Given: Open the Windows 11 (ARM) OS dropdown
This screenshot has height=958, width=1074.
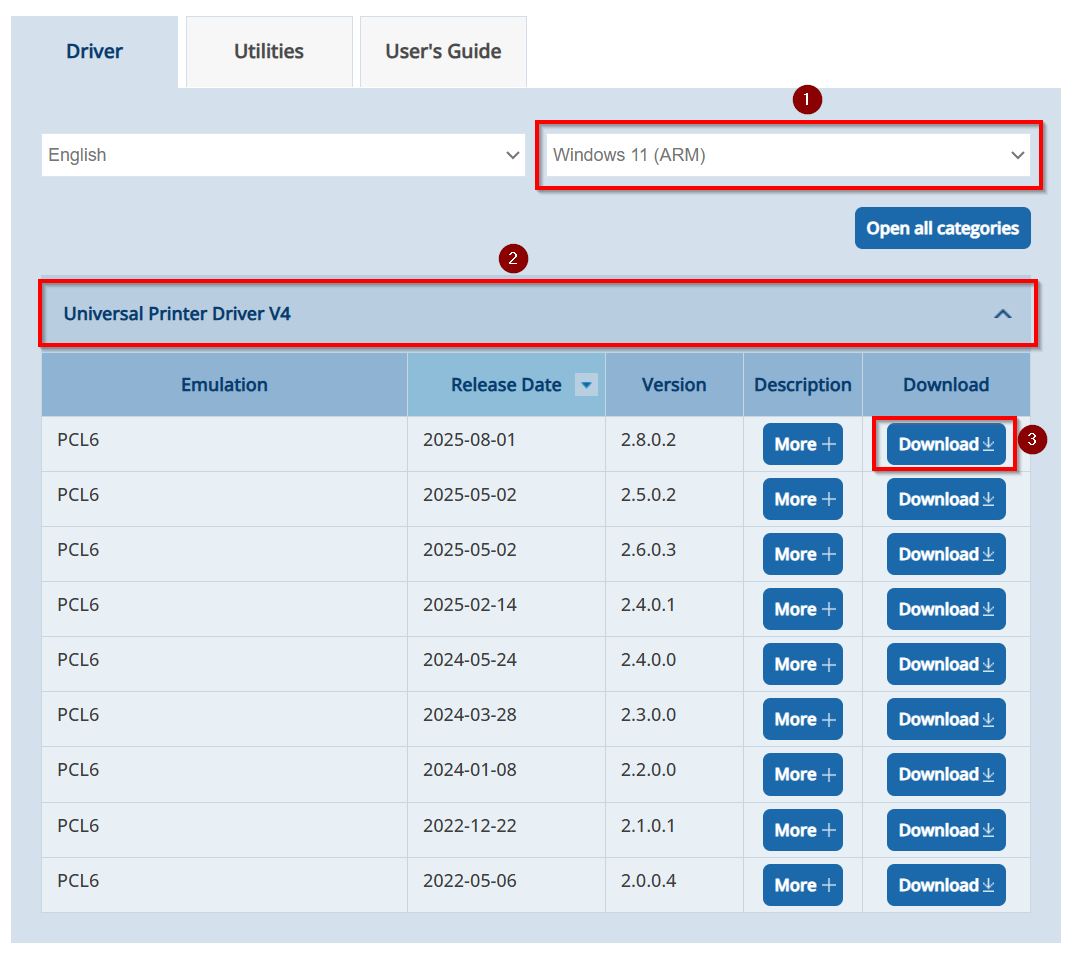Looking at the screenshot, I should (x=788, y=155).
